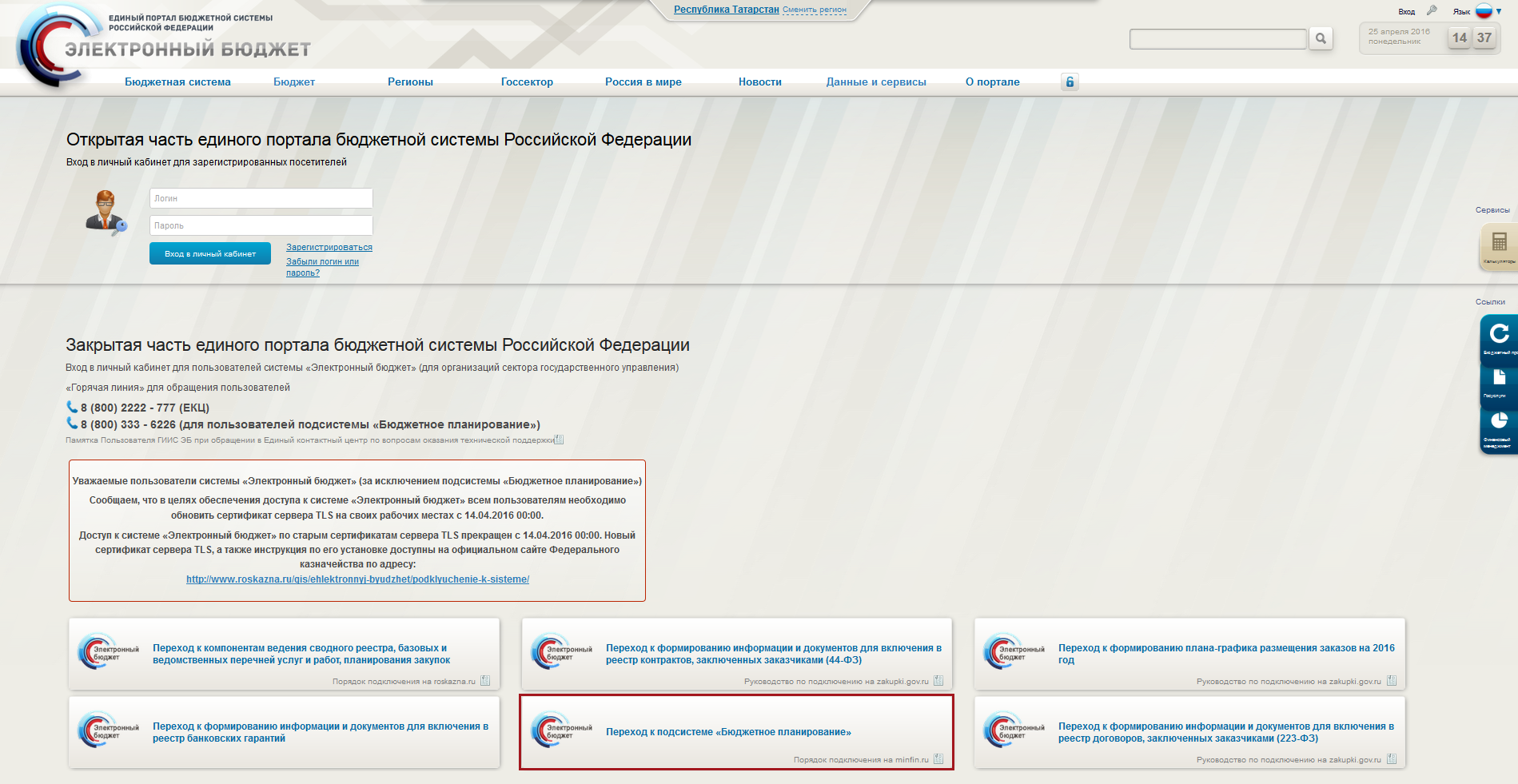This screenshot has width=1518, height=784.
Task: Click Сменить регион link
Action: (x=815, y=10)
